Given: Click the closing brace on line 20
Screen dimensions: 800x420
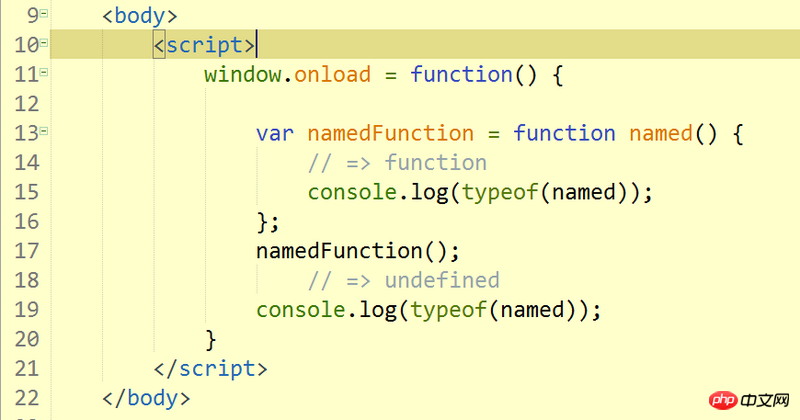Looking at the screenshot, I should click(211, 340).
